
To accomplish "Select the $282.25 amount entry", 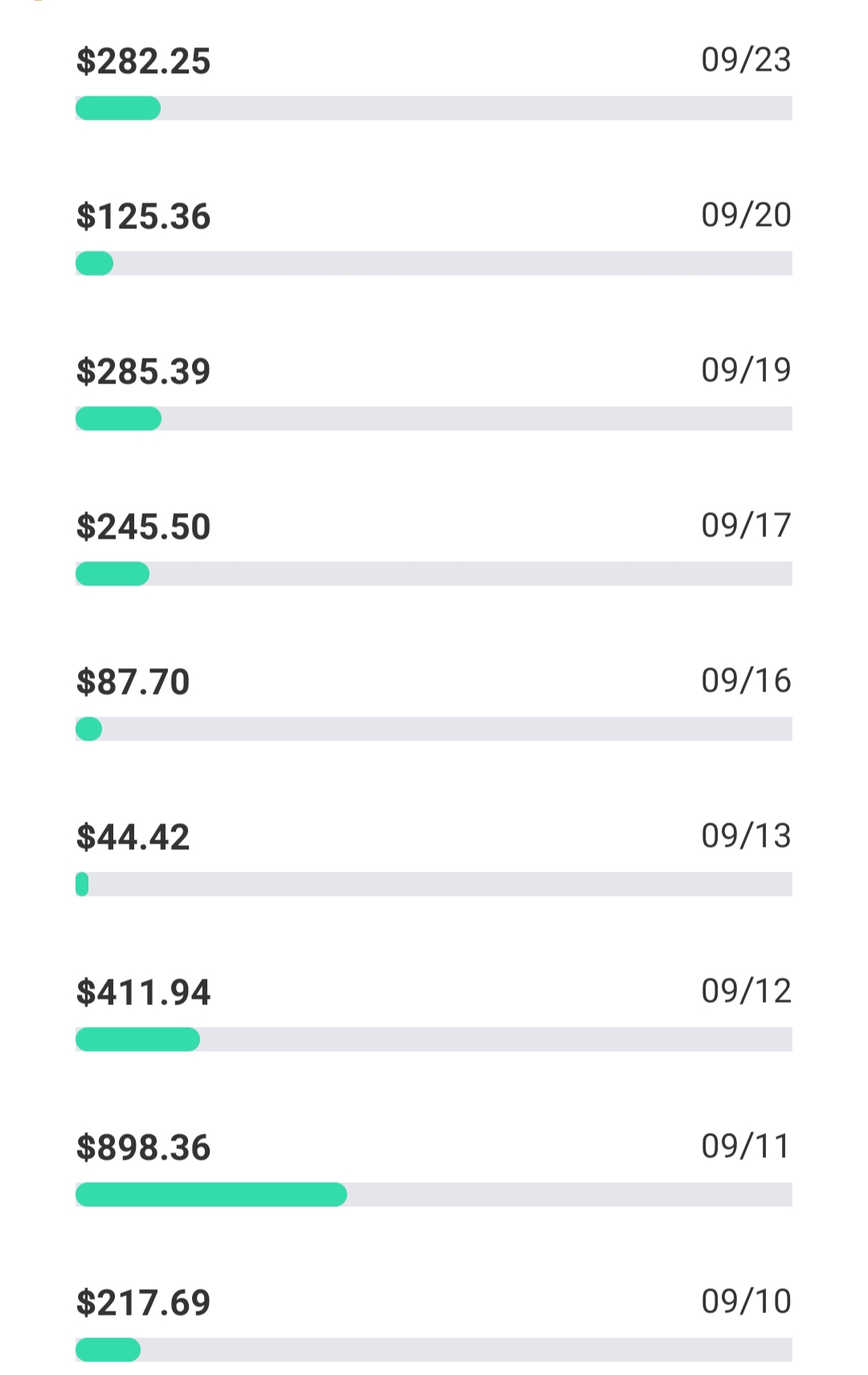I will click(x=143, y=62).
